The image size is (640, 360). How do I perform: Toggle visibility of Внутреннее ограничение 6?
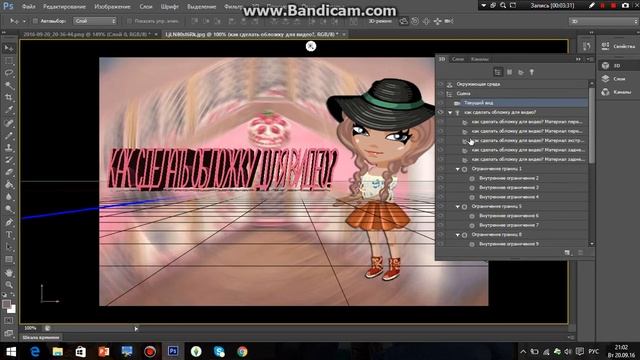point(440,216)
